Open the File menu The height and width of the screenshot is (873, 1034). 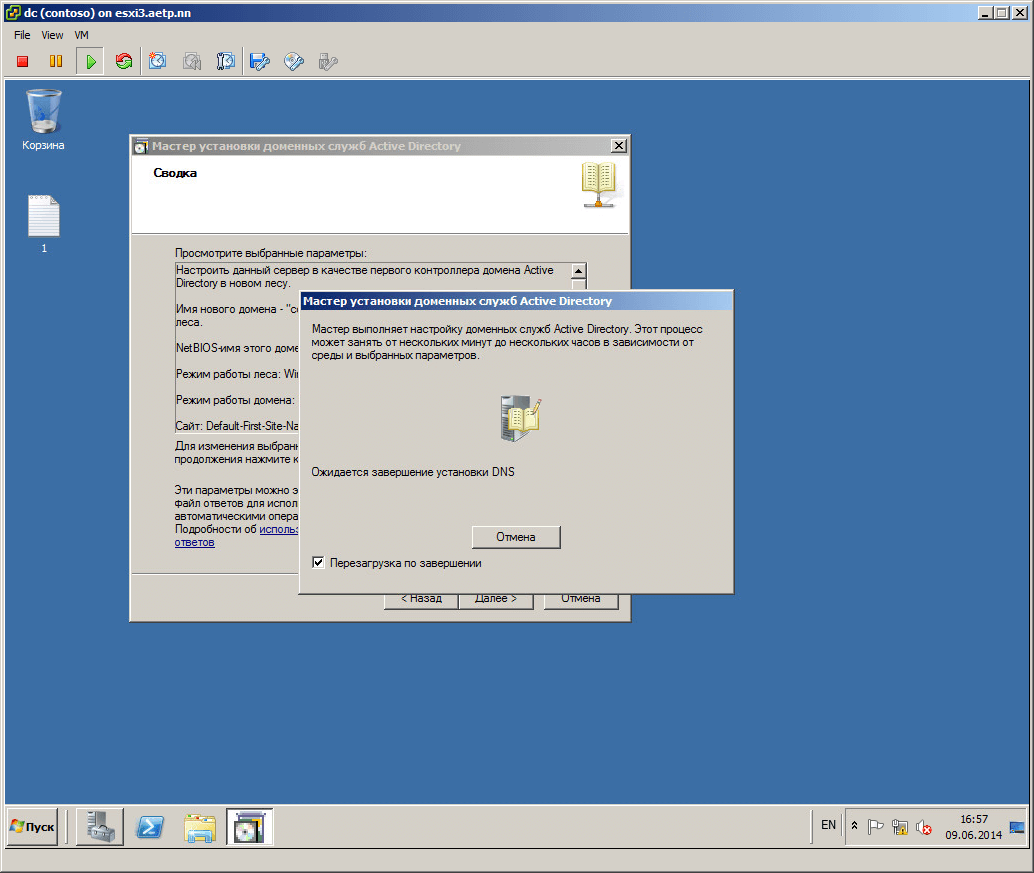click(22, 35)
